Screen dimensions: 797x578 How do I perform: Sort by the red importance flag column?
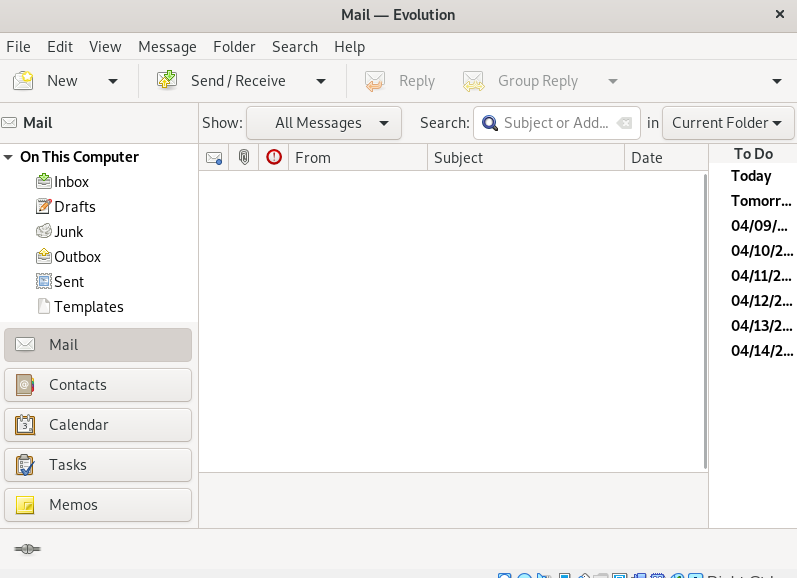point(274,157)
